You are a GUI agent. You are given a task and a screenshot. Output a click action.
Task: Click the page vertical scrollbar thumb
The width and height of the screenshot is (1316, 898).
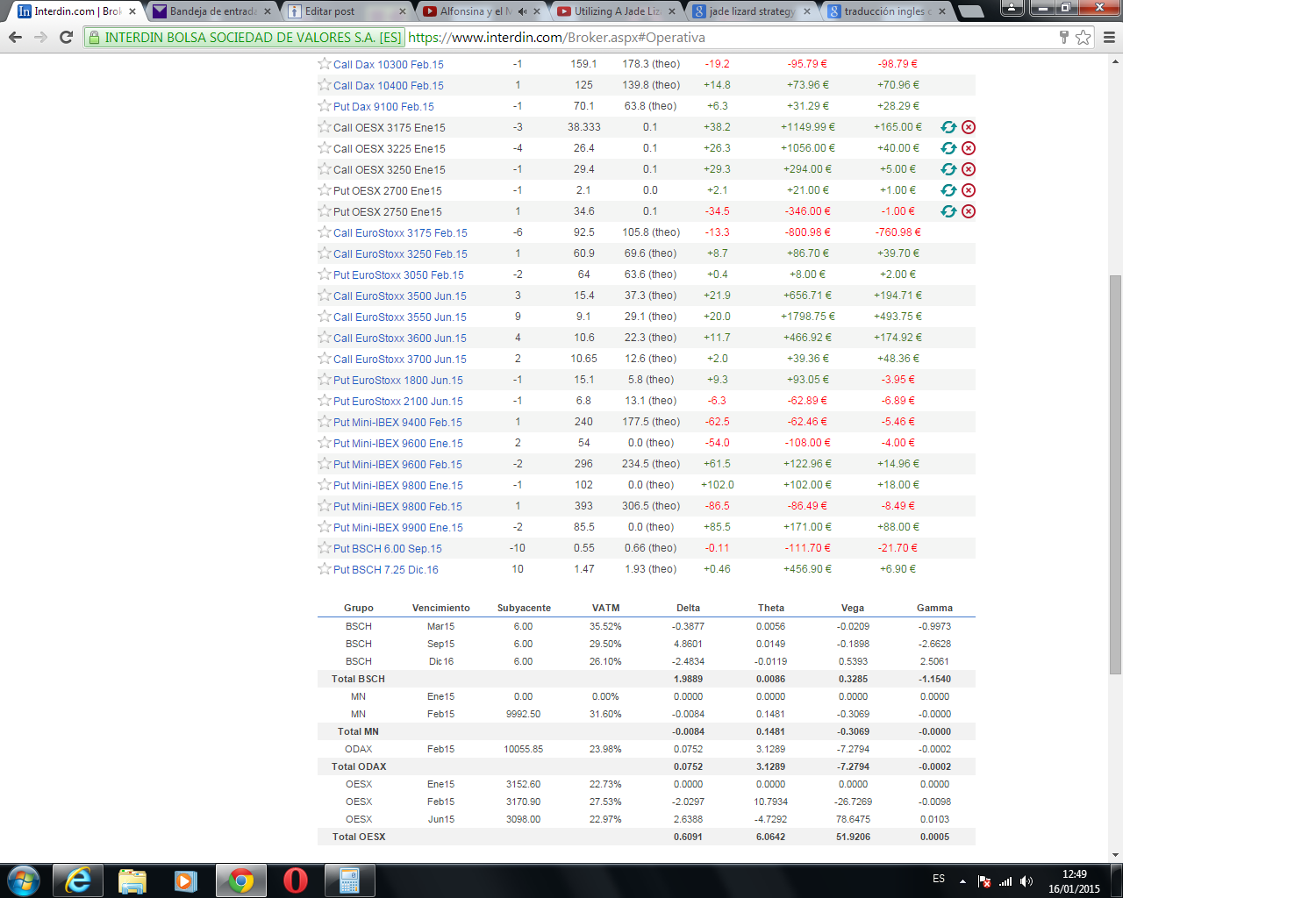coord(1115,474)
